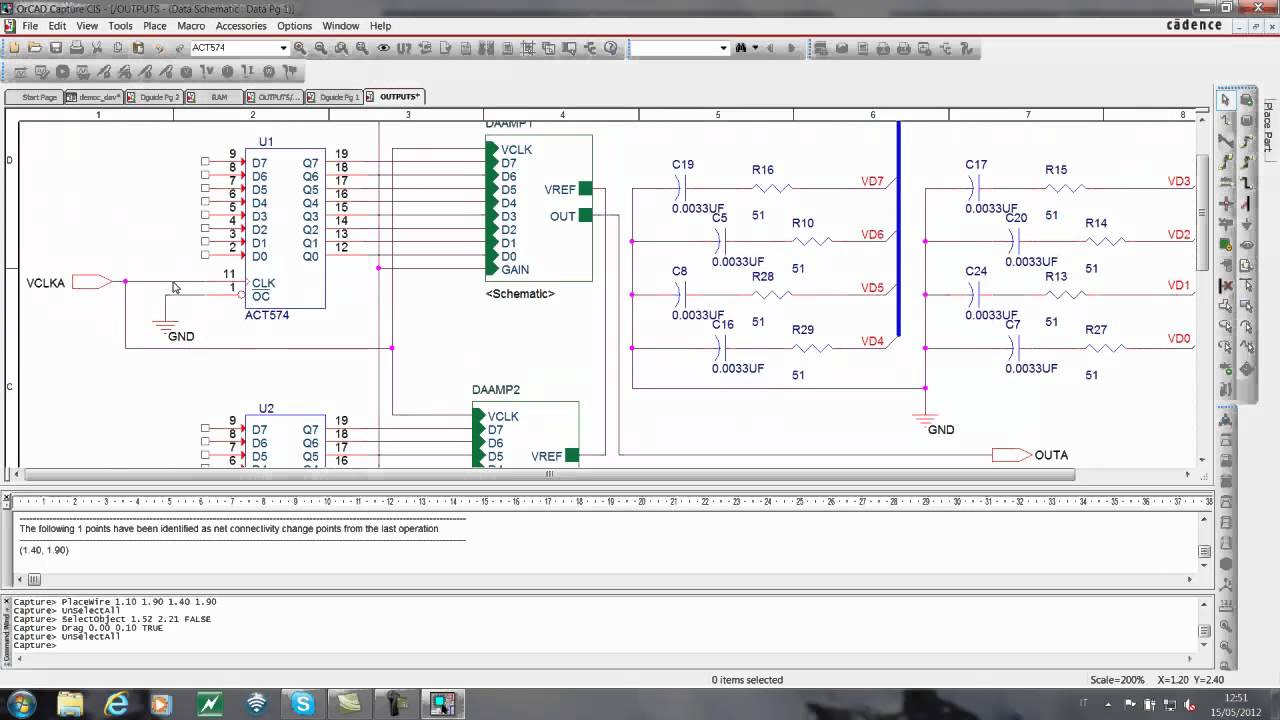Click the Scale=200% status bar entry
This screenshot has width=1280, height=720.
coord(1118,680)
